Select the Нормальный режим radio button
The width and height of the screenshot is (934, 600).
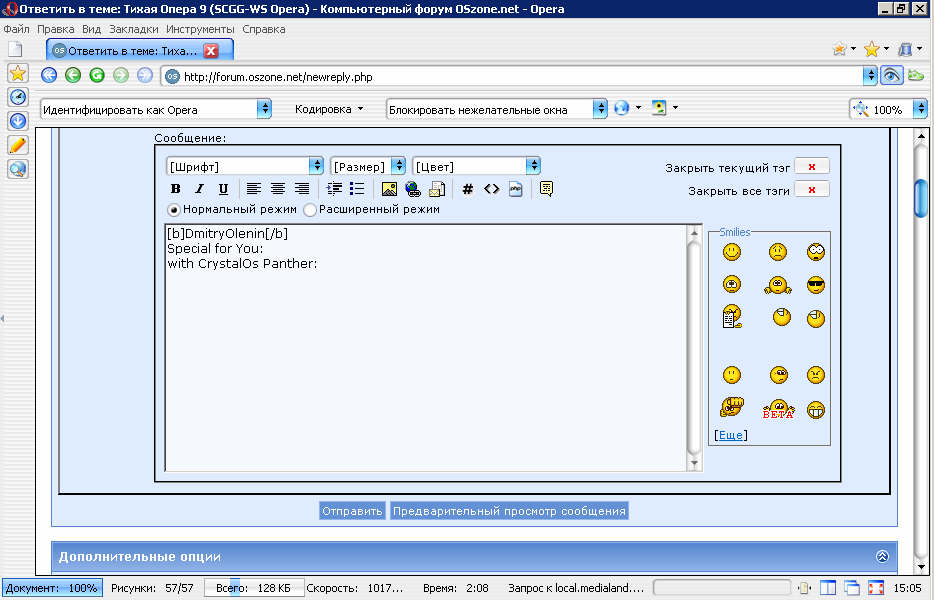(x=174, y=210)
